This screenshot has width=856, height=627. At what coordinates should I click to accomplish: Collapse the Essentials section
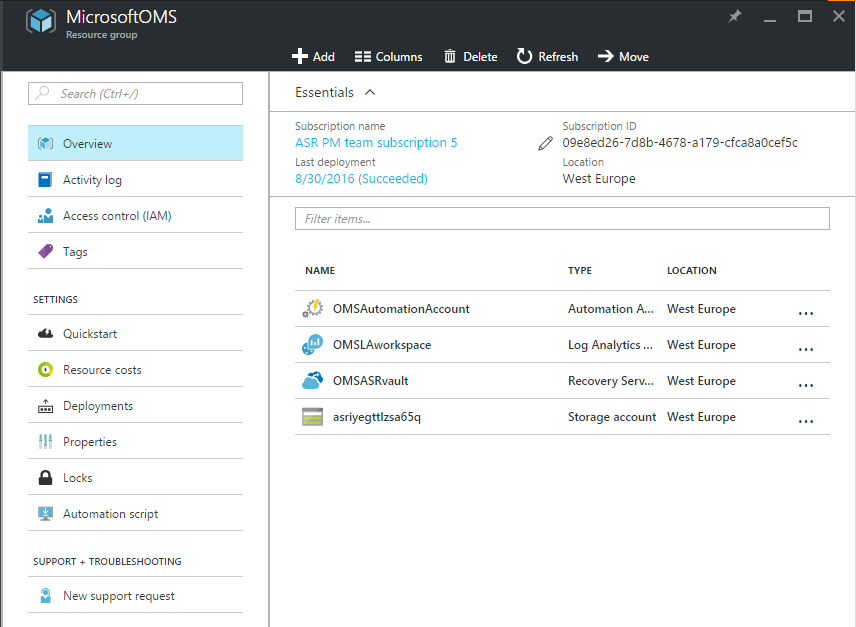pos(370,92)
